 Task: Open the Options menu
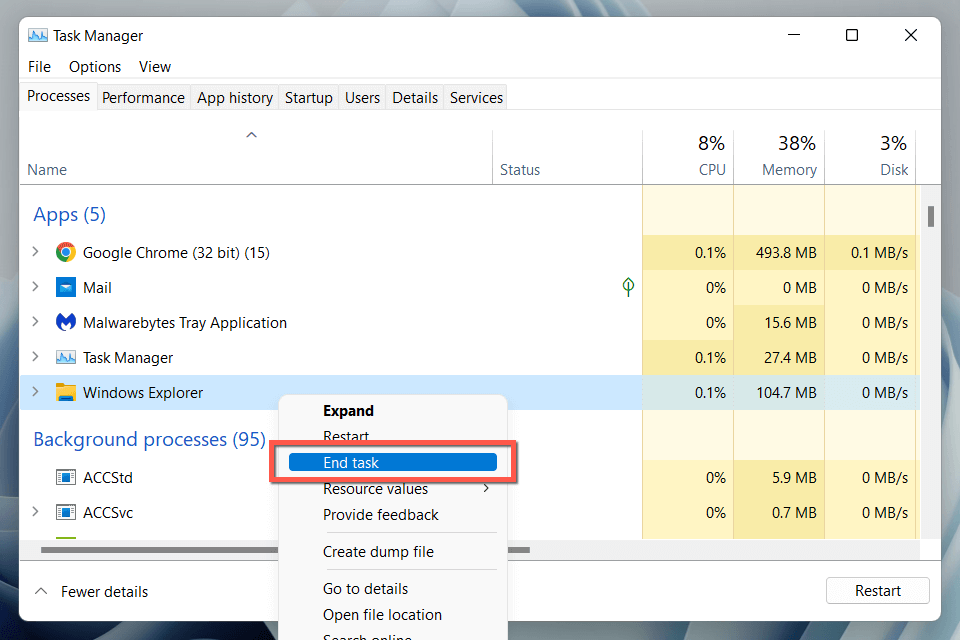[x=95, y=67]
